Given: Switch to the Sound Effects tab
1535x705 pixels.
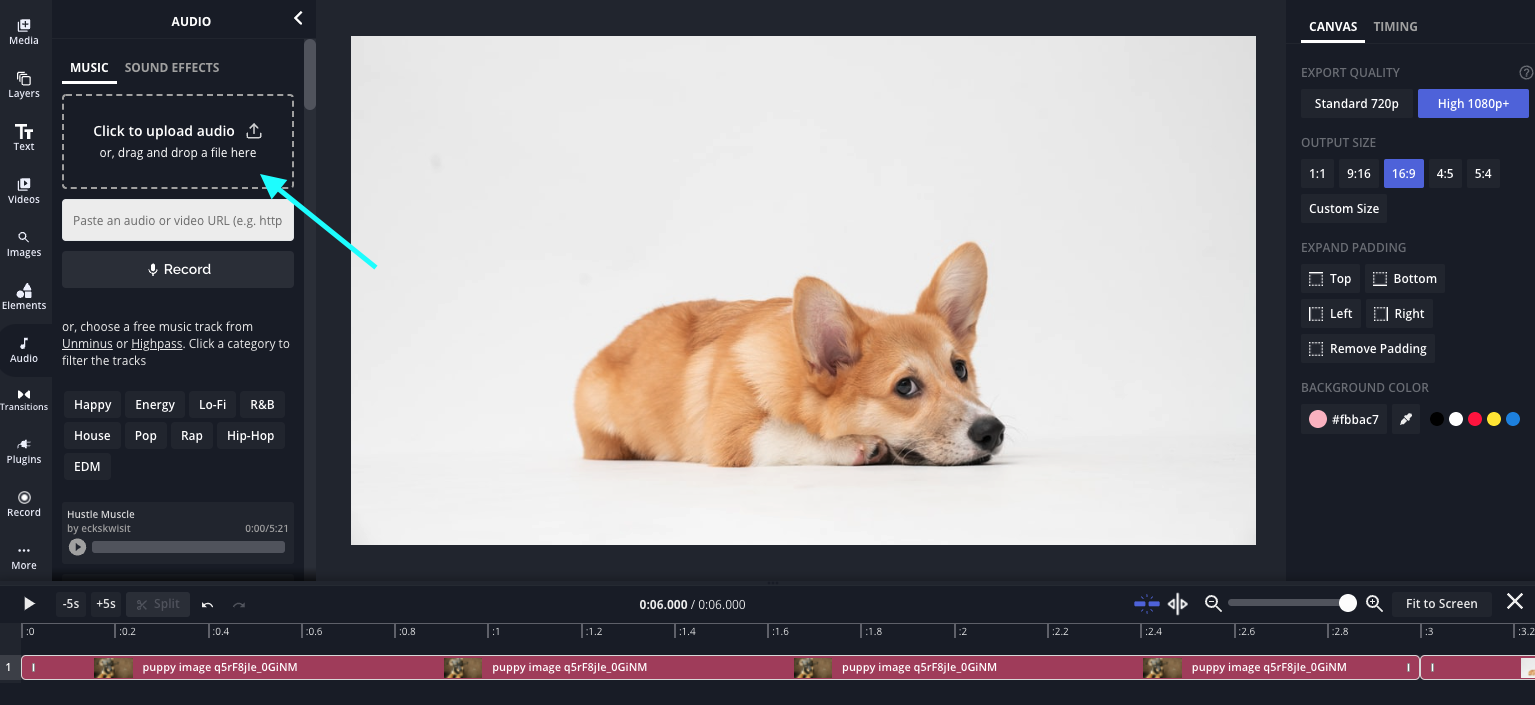Looking at the screenshot, I should point(172,68).
